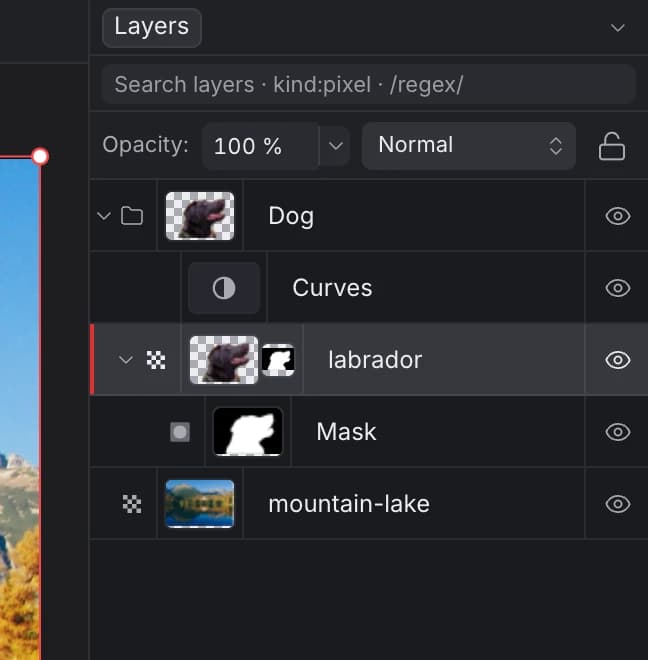Click the Mask layer thumbnail
Screen dimensions: 648x660
click(x=248, y=432)
